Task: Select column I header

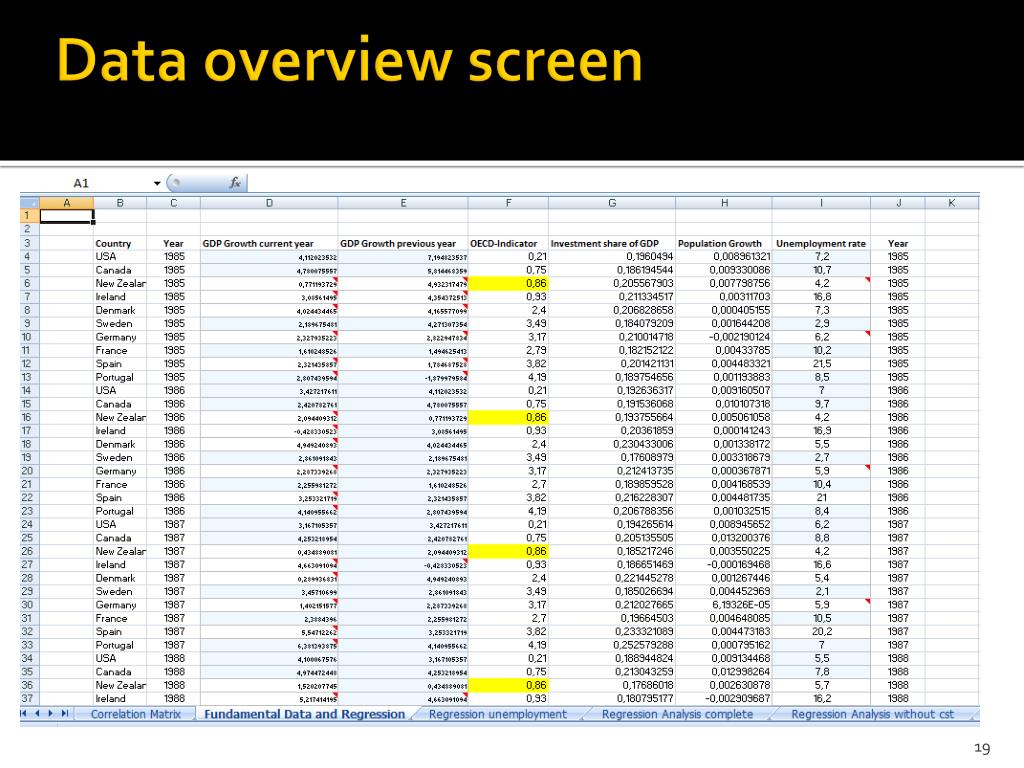Action: click(x=821, y=203)
